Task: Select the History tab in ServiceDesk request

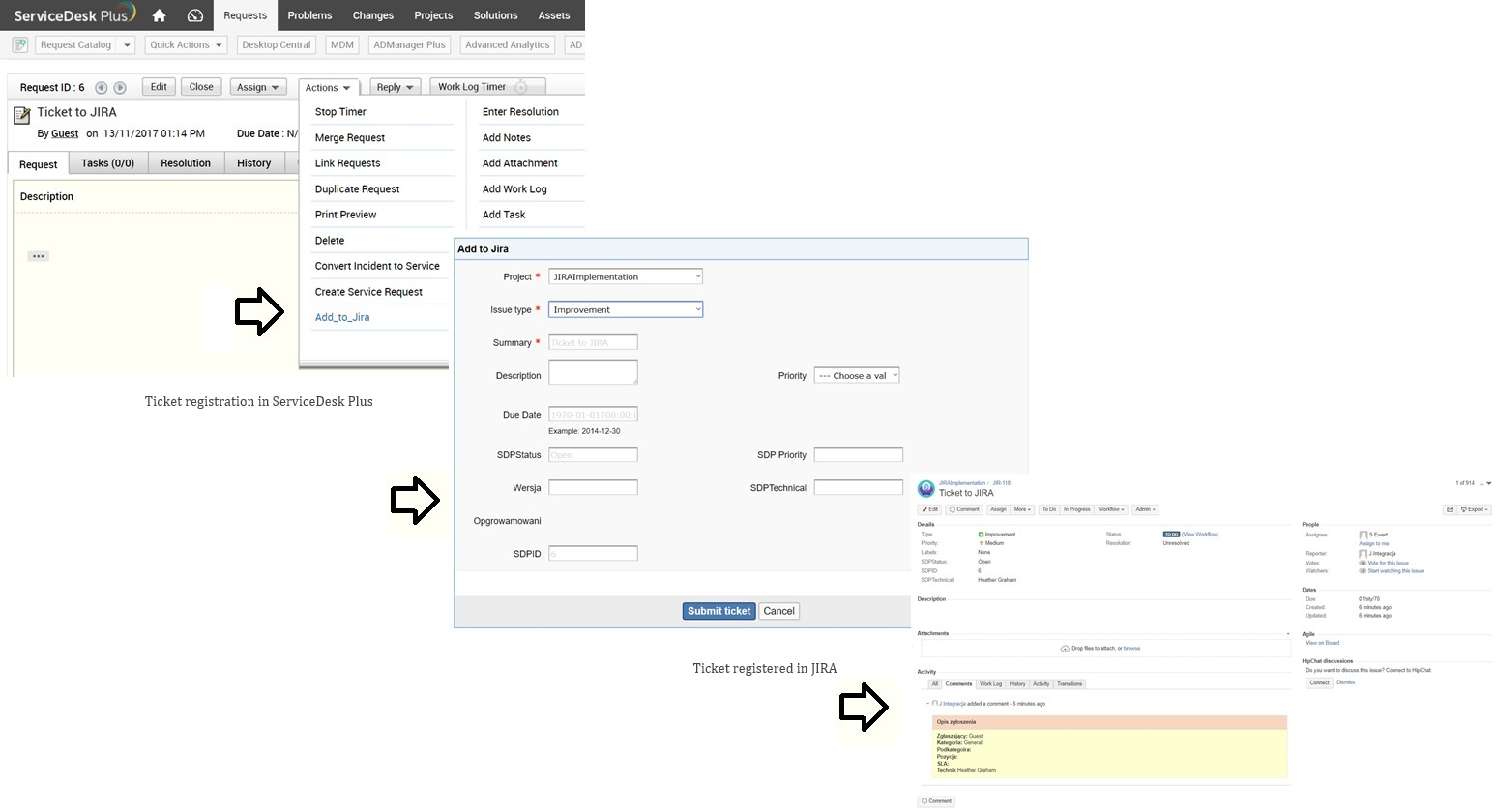Action: tap(254, 163)
